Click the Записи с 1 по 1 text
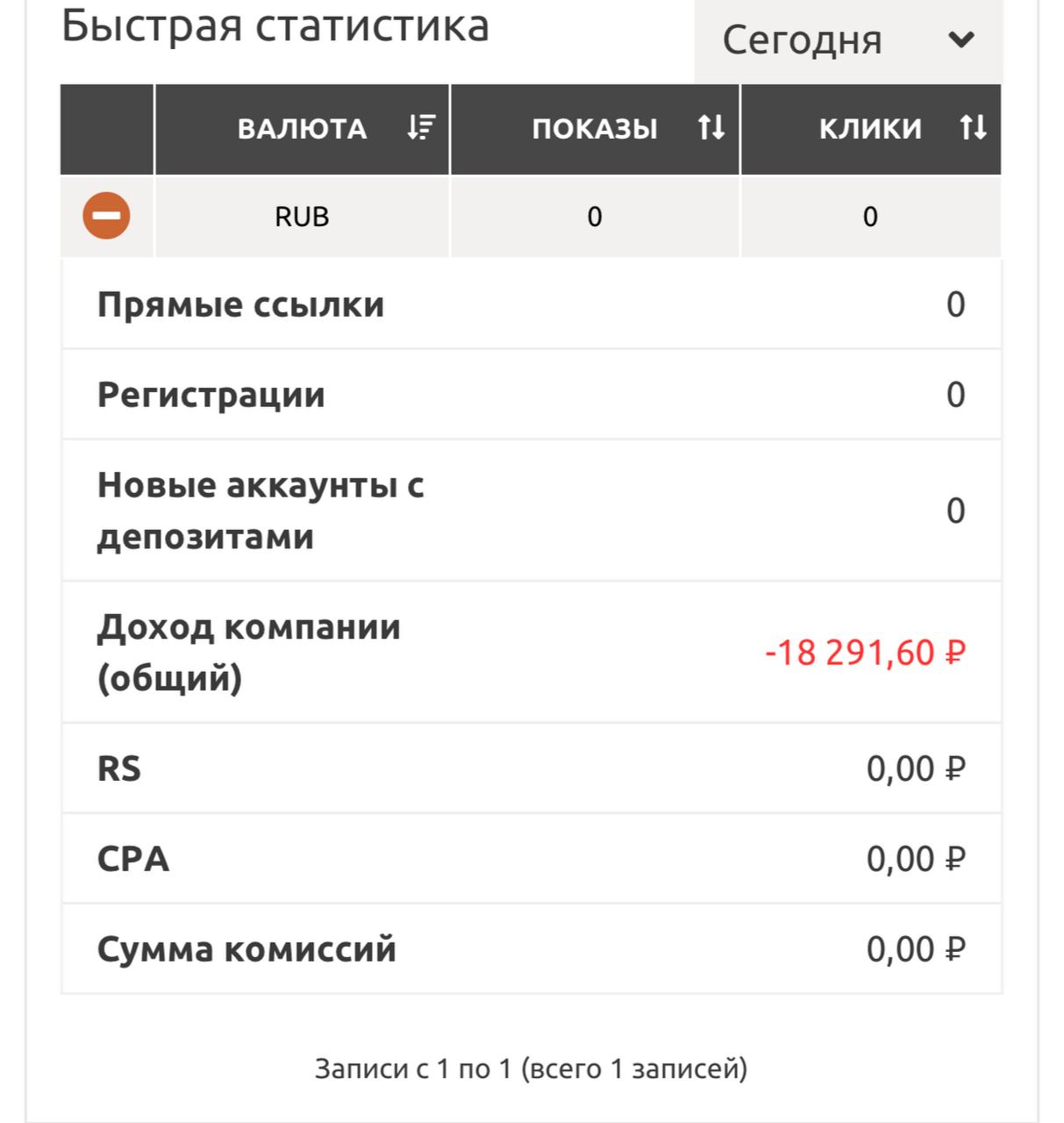 412,1069
